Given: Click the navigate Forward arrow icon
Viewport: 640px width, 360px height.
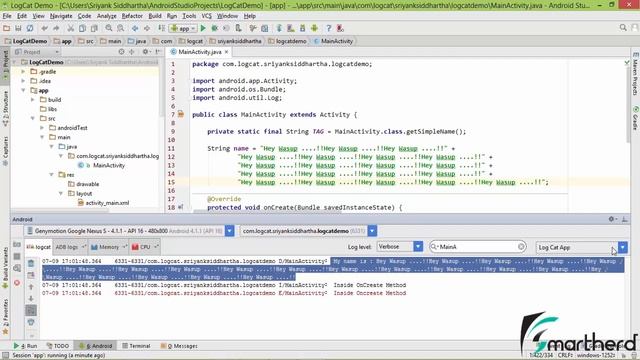Looking at the screenshot, I should pos(147,28).
